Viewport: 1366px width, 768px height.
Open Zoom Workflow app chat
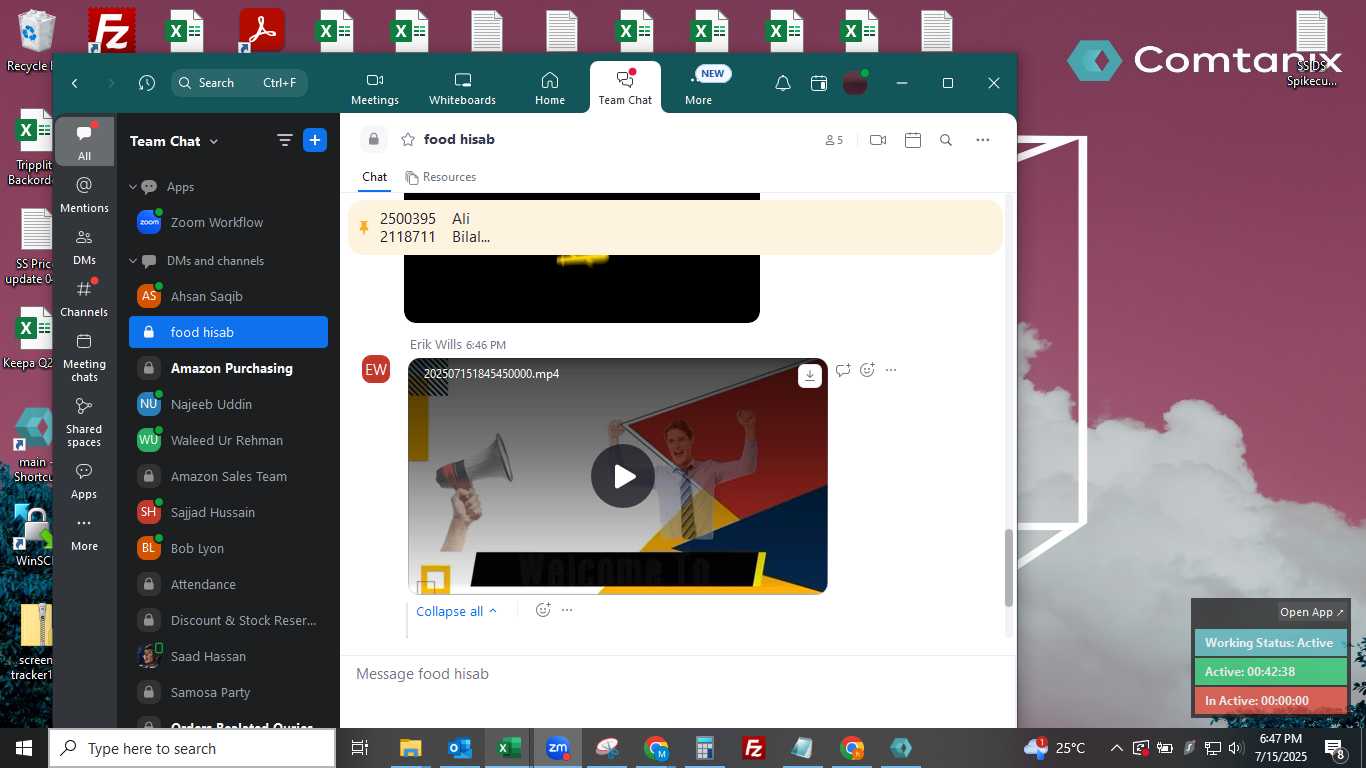point(229,222)
